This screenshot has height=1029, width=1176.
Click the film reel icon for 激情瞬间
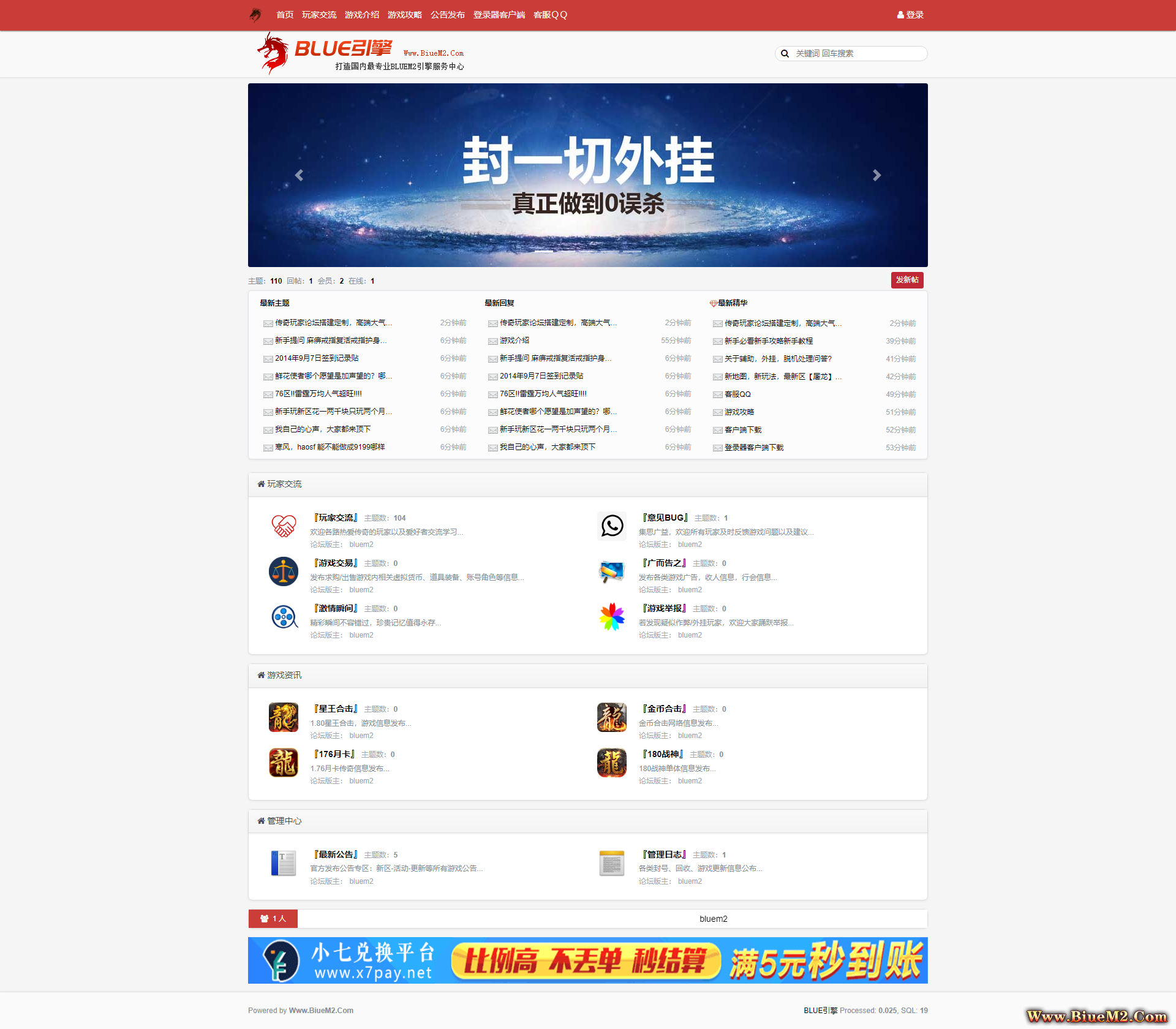coord(284,617)
